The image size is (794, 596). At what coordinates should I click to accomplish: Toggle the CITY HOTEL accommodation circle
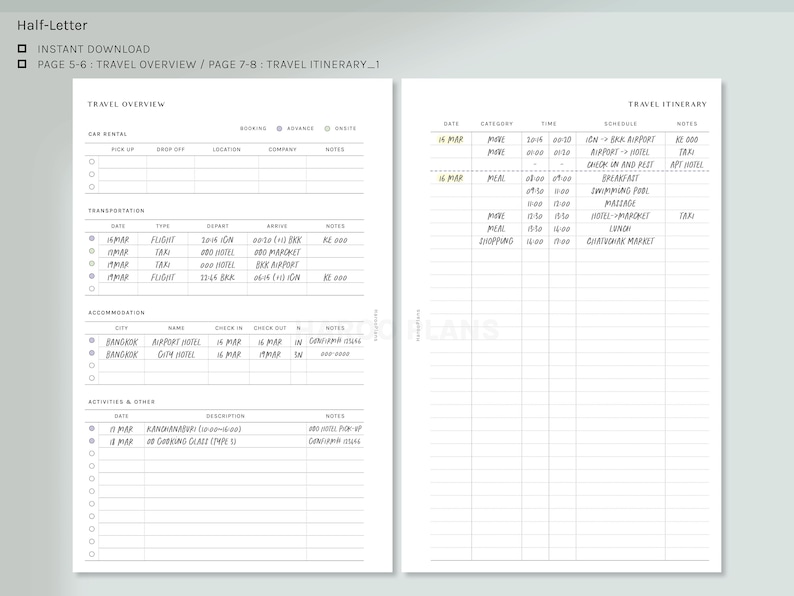[92, 353]
